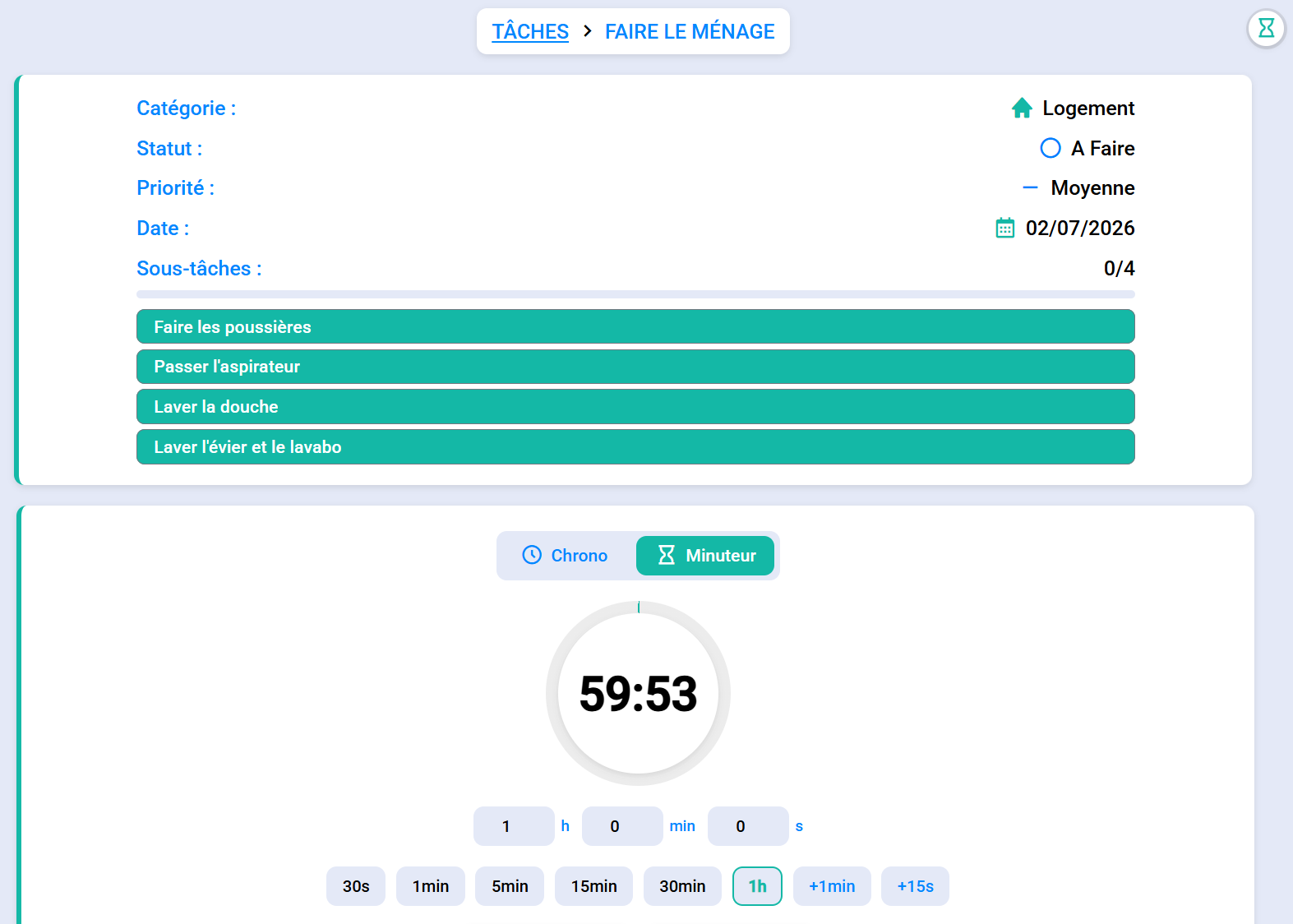
Task: Set timer preset to 30s
Action: (x=356, y=886)
